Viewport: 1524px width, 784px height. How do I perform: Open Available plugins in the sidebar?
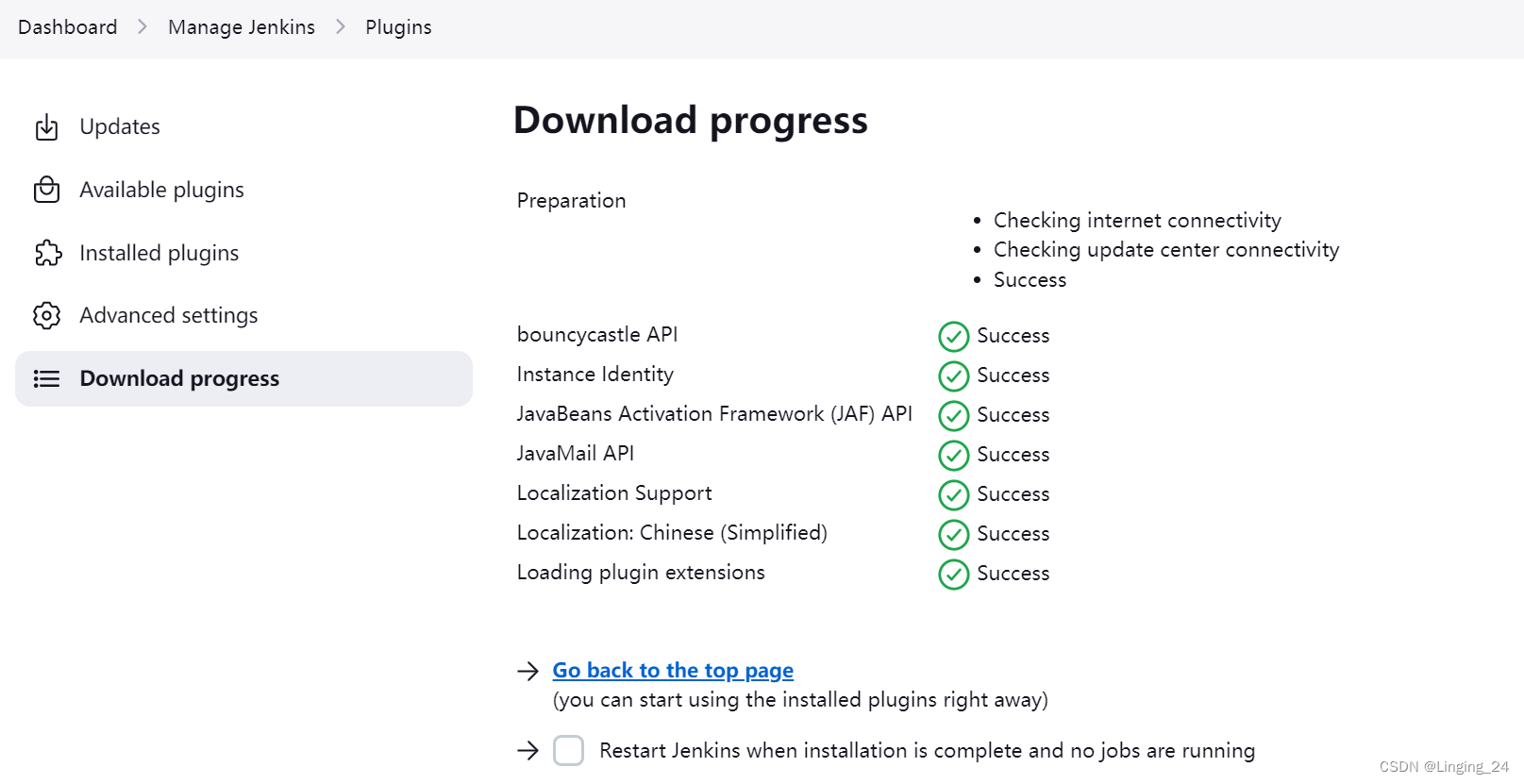243,190
